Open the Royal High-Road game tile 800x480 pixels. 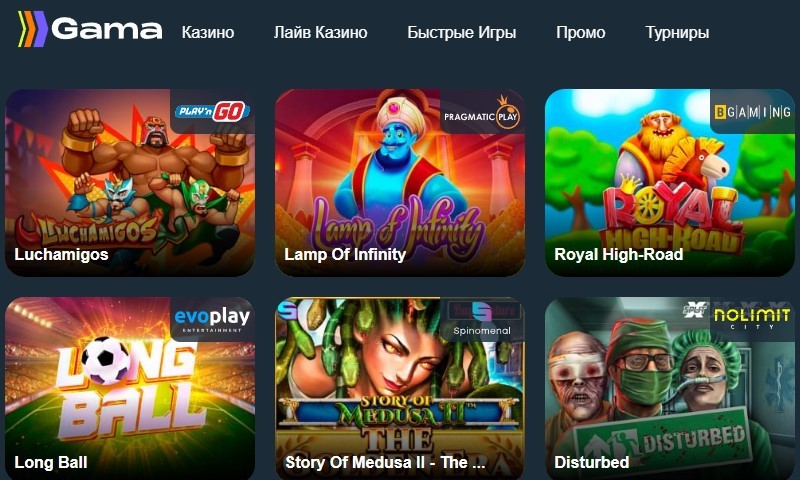tap(670, 183)
